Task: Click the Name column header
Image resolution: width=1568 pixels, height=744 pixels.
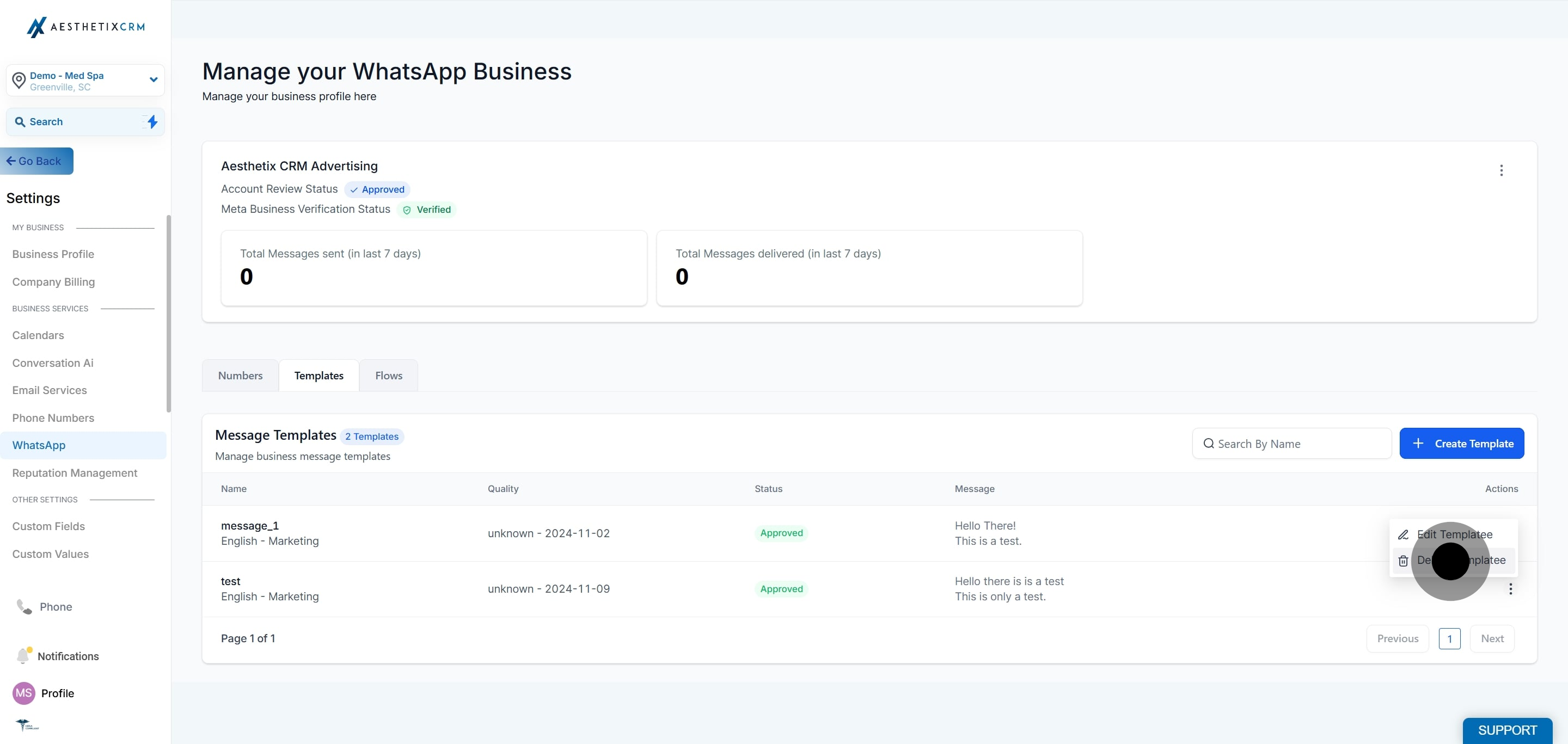Action: tap(234, 489)
